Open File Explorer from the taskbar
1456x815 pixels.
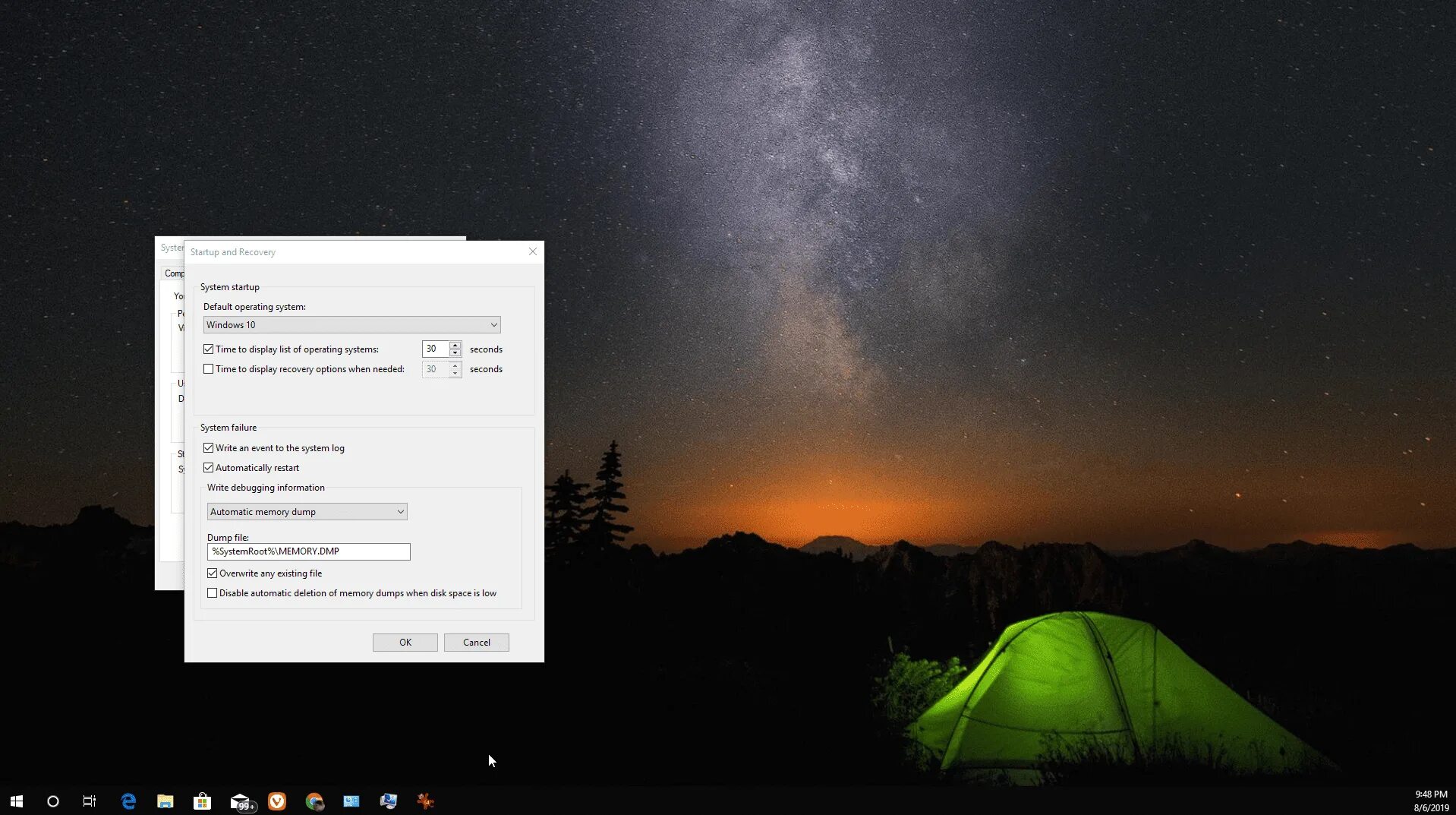165,801
